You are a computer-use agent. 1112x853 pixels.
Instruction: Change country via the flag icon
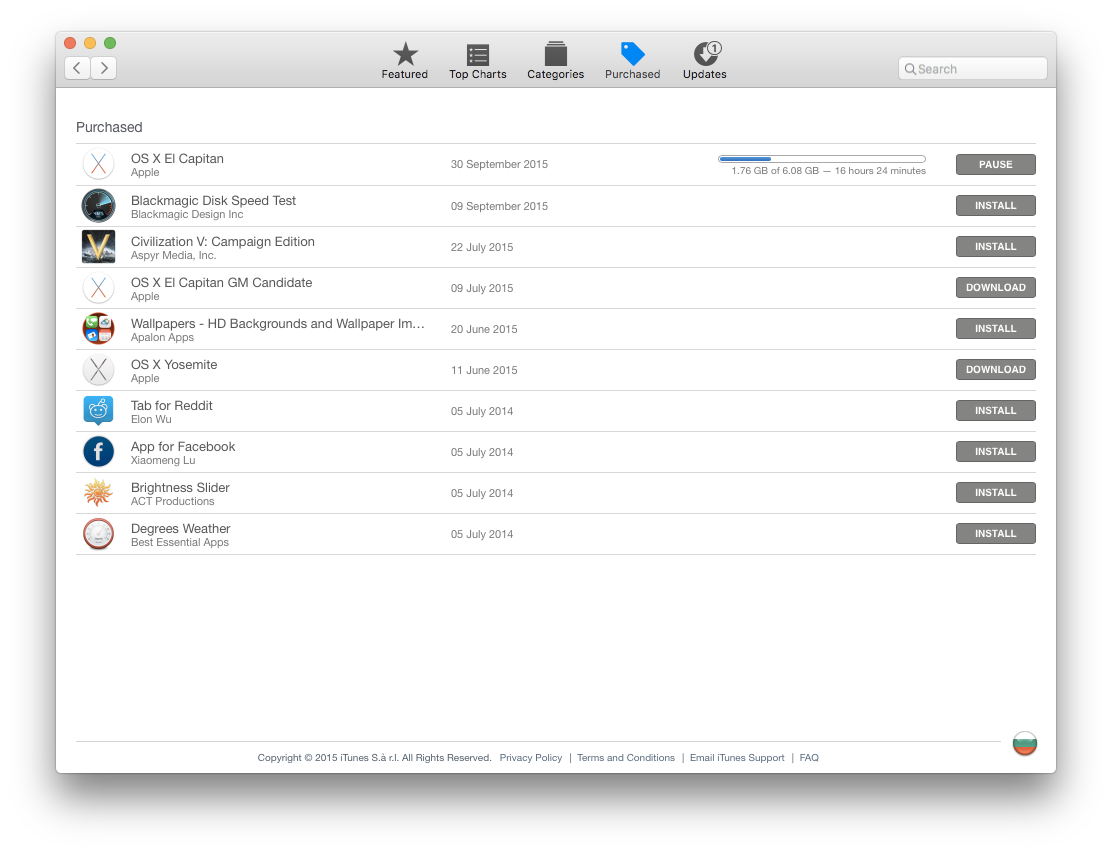[x=1025, y=743]
